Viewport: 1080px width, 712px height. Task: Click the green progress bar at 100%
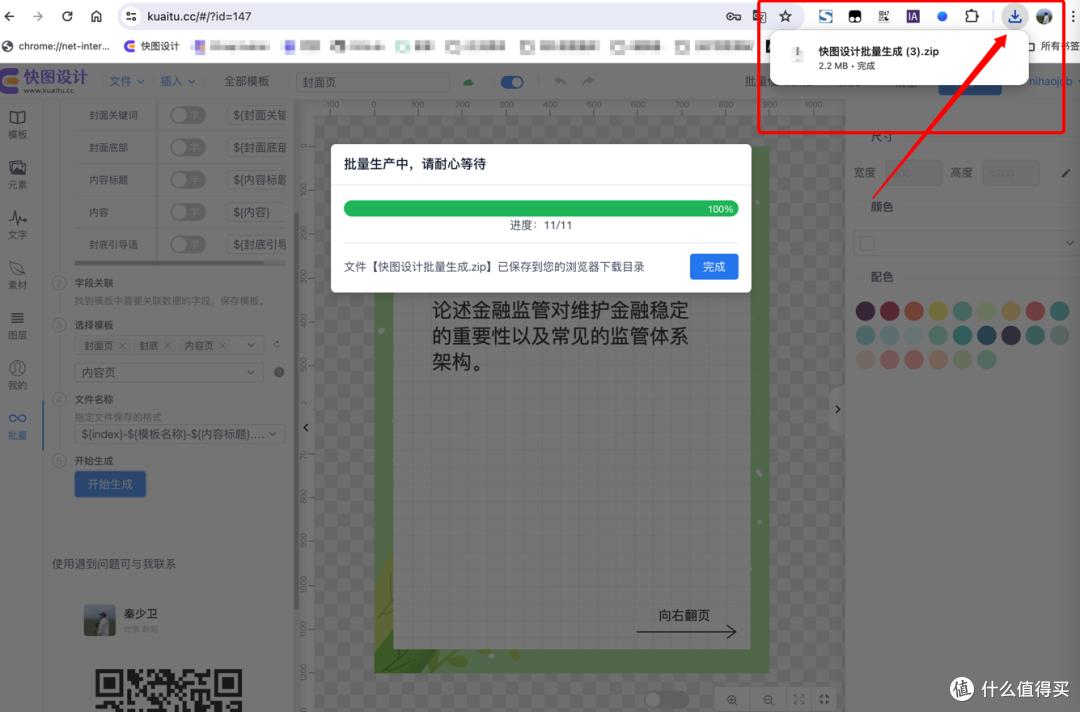(541, 209)
